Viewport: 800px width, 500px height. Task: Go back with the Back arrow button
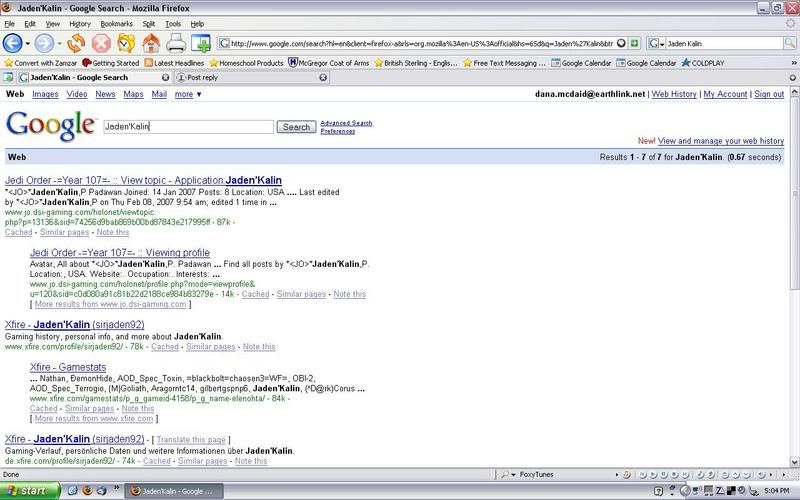coord(12,43)
